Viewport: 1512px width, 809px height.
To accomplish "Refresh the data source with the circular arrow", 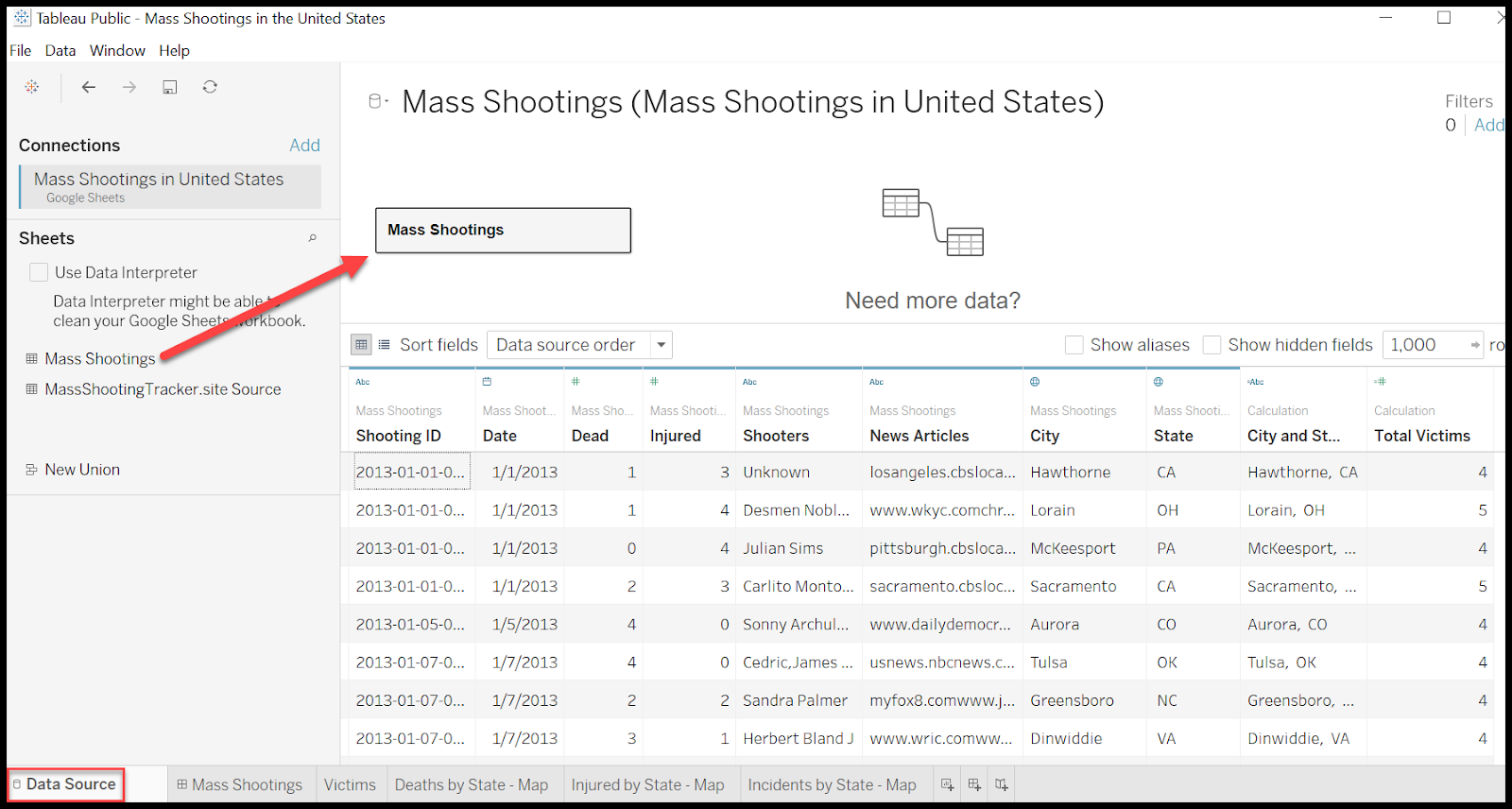I will [x=210, y=87].
